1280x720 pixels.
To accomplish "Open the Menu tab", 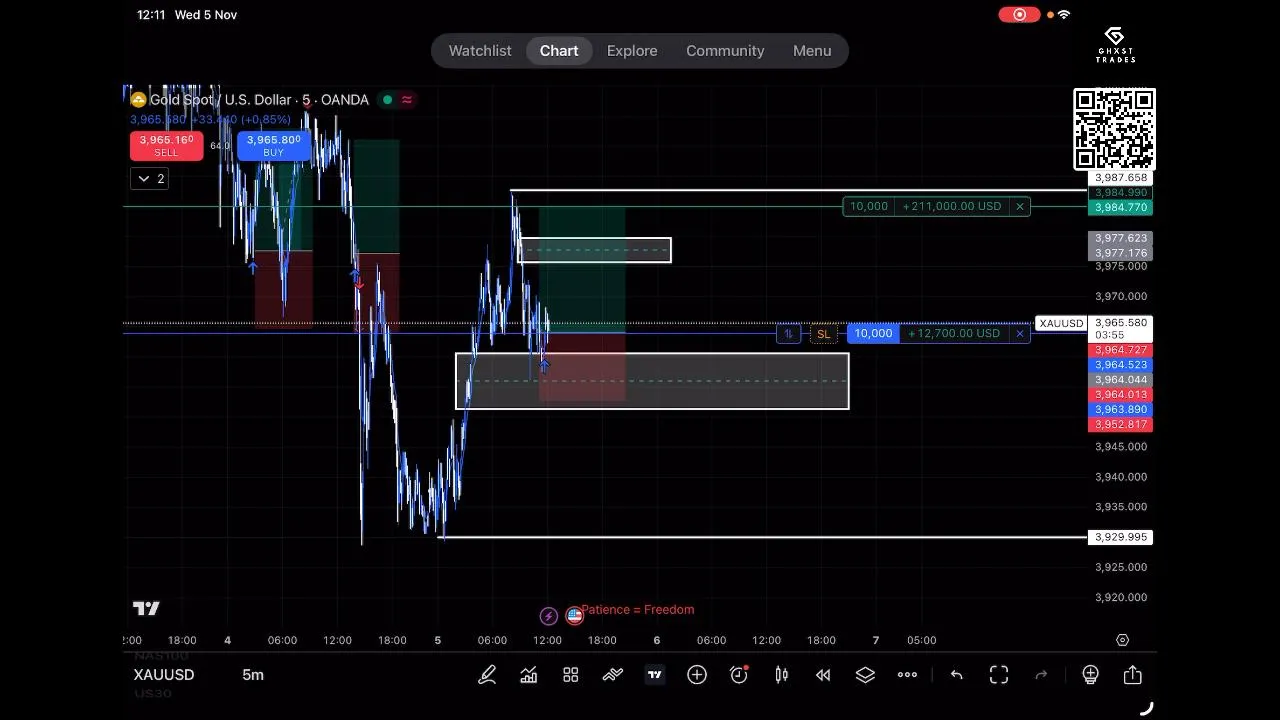I will (x=812, y=51).
